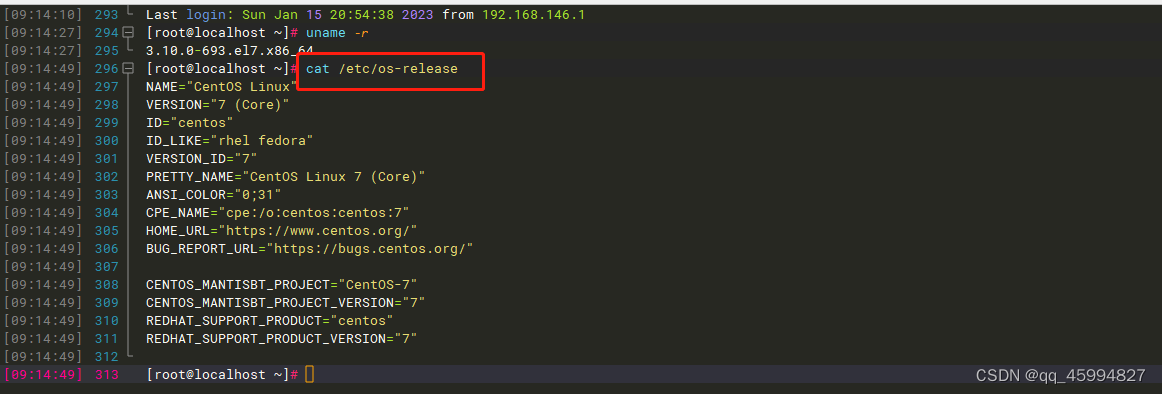
Task: Click the BUG_REPORT_URL bugs.centos.org address
Action: [370, 248]
